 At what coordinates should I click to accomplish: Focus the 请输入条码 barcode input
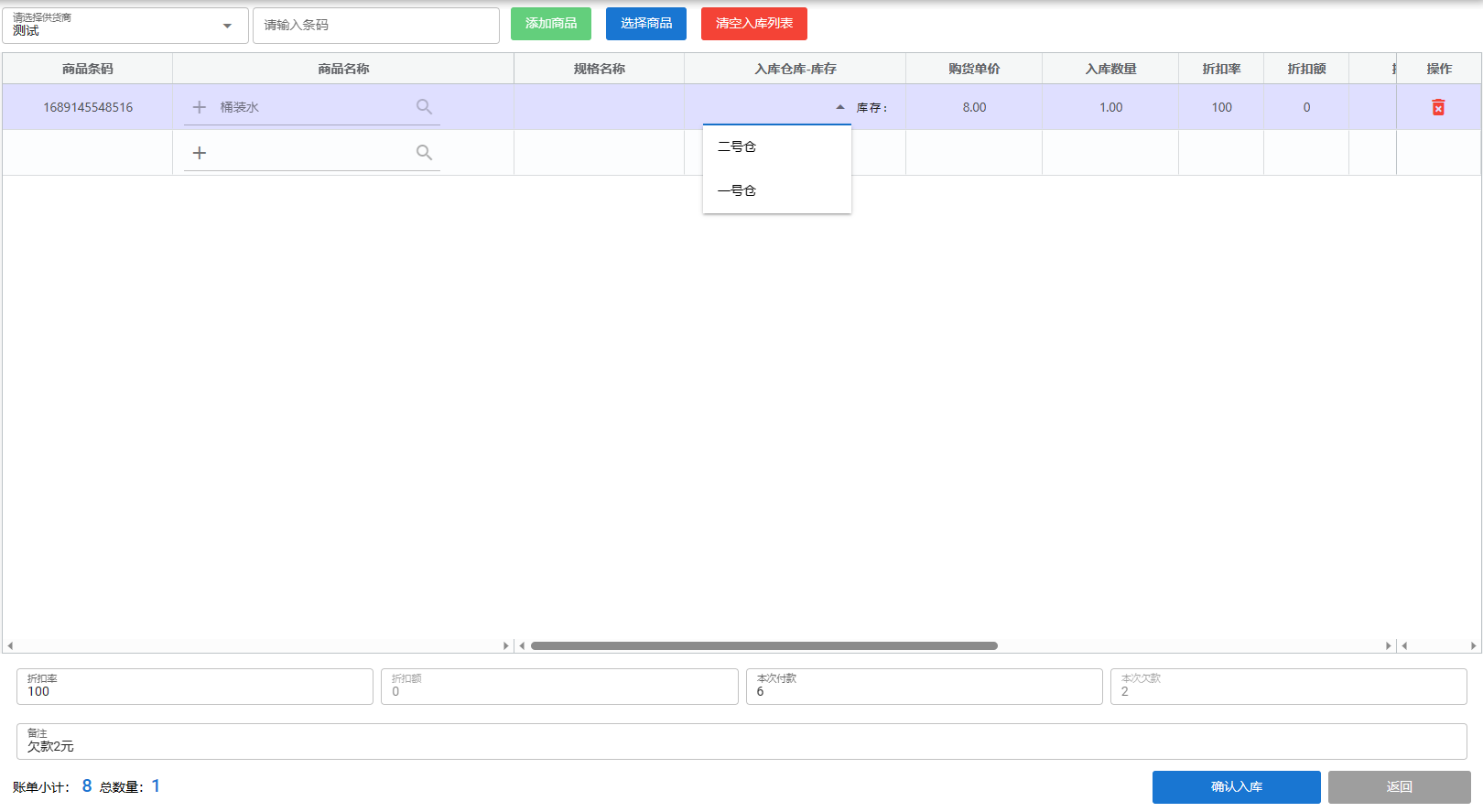point(376,26)
